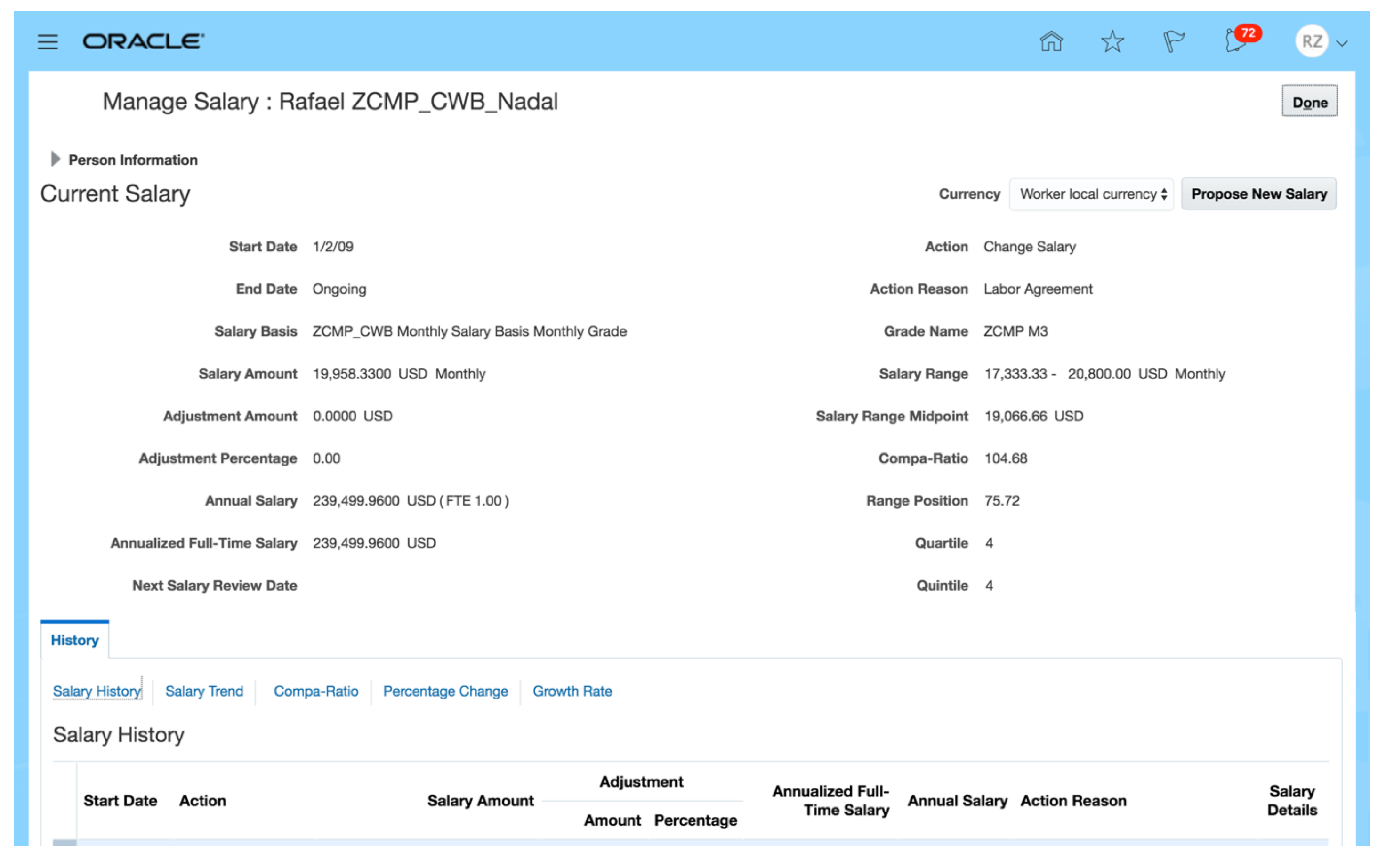1386x868 pixels.
Task: Select salary amount 19,958.3300 USD Monthly
Action: point(399,374)
